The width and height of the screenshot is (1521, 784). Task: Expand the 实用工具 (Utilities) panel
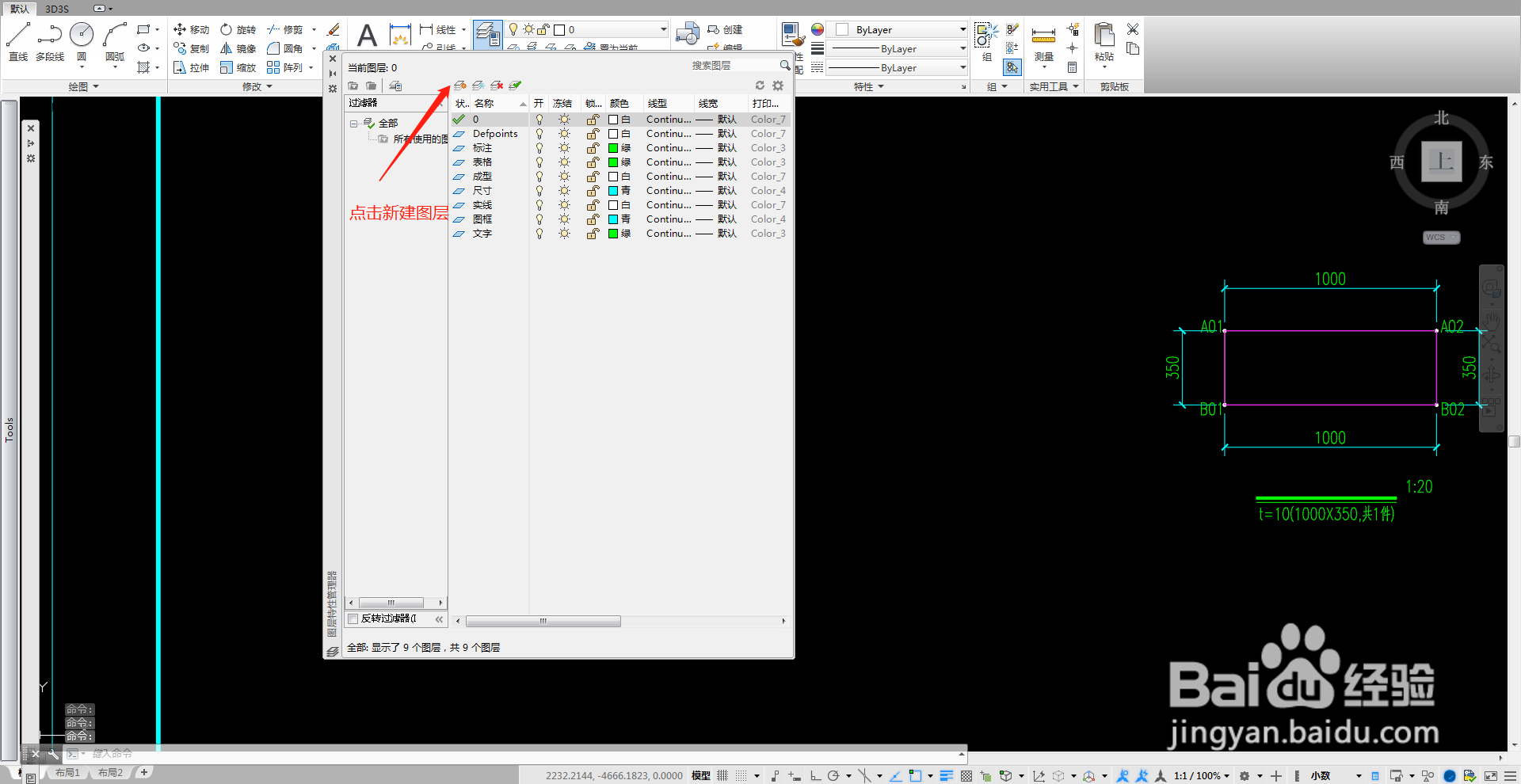pyautogui.click(x=1054, y=86)
